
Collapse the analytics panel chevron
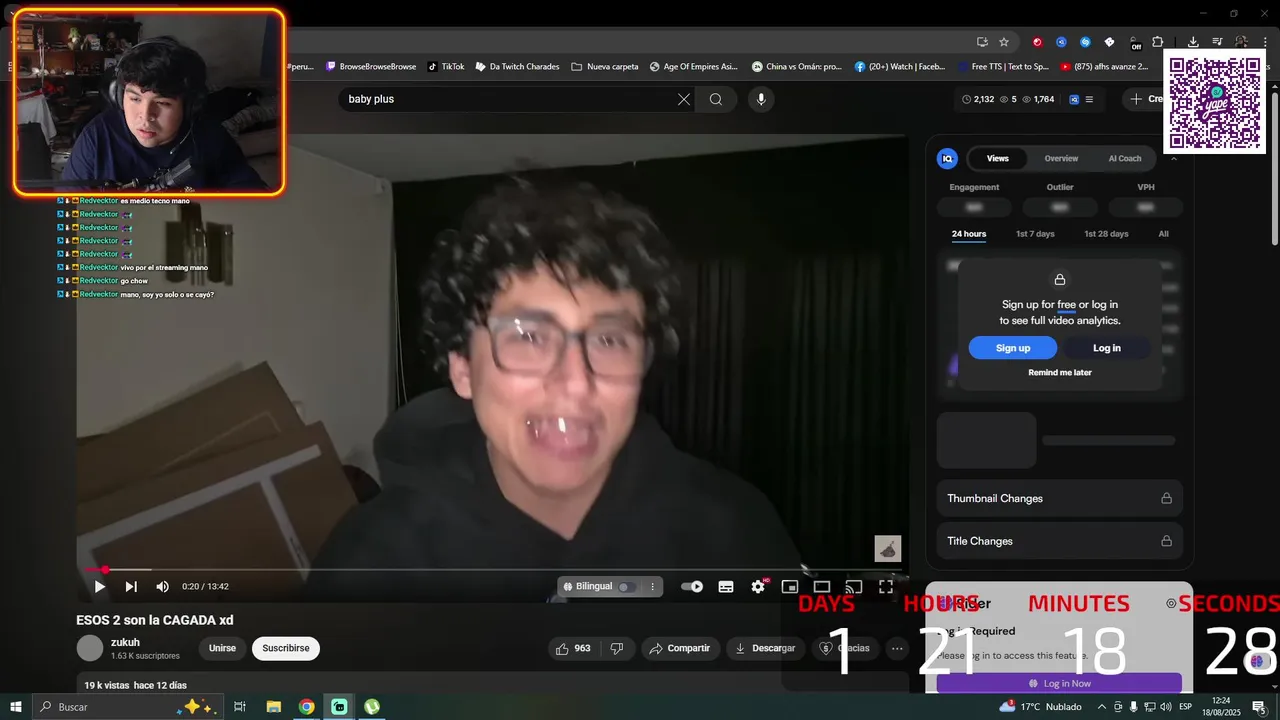[1174, 158]
